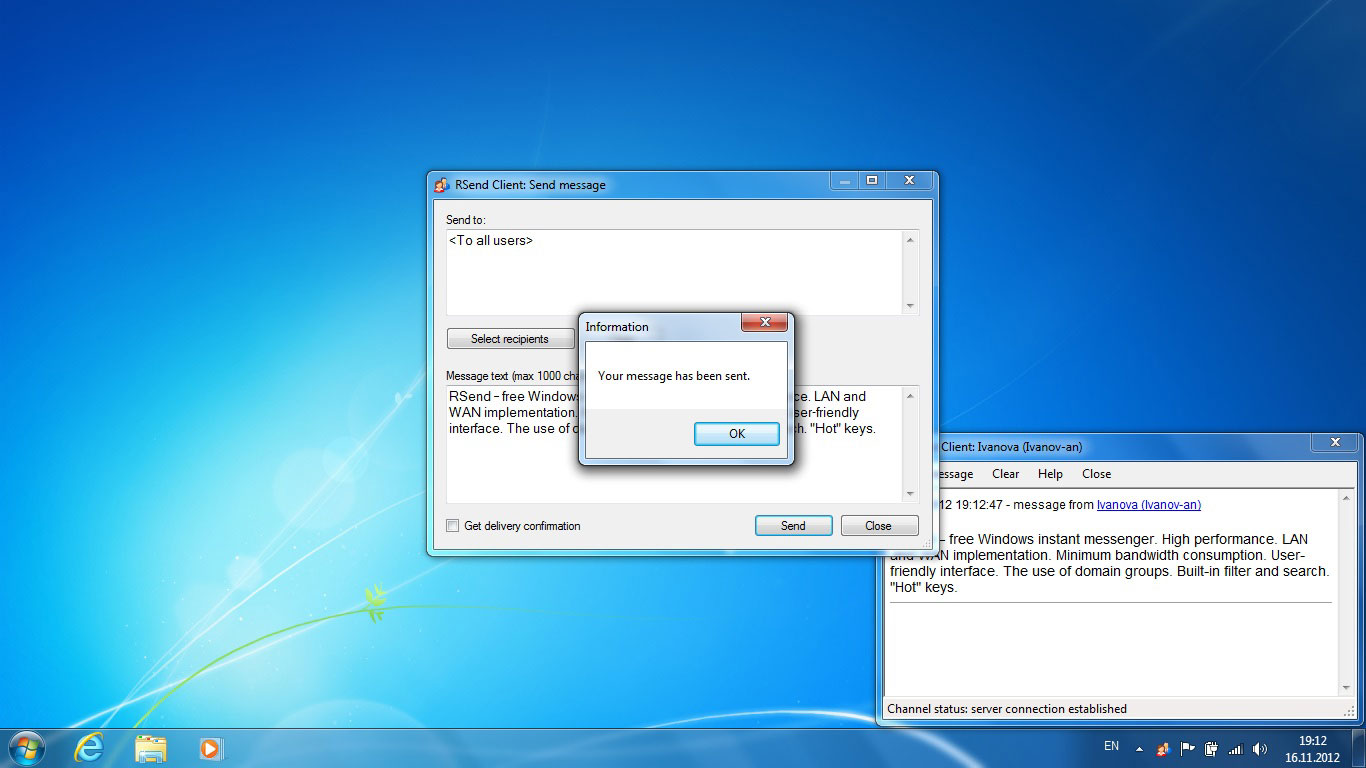The height and width of the screenshot is (768, 1366).
Task: Enable Get delivery confirmation checkbox
Action: pos(452,525)
